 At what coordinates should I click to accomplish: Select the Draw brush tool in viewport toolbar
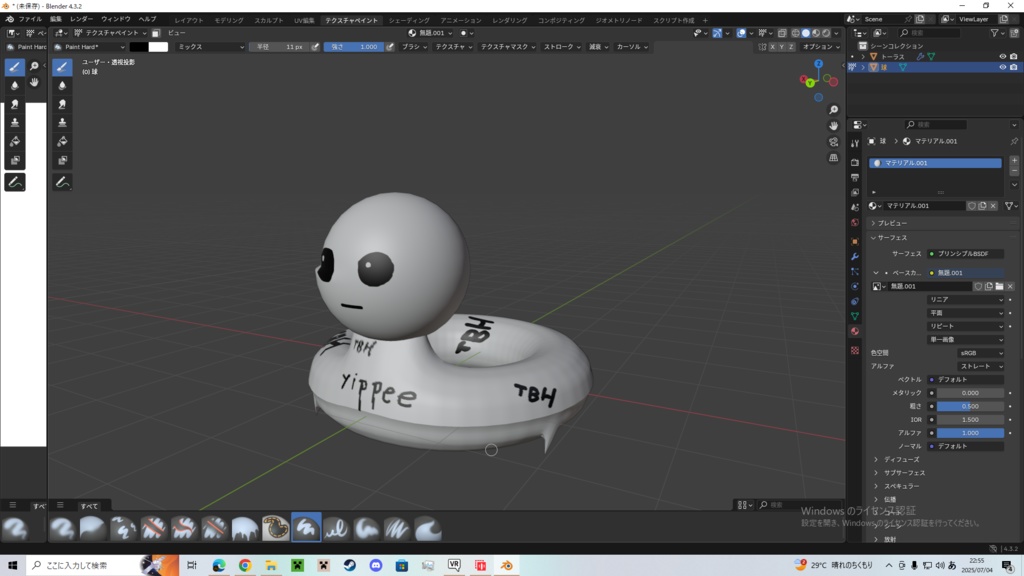(x=62, y=67)
